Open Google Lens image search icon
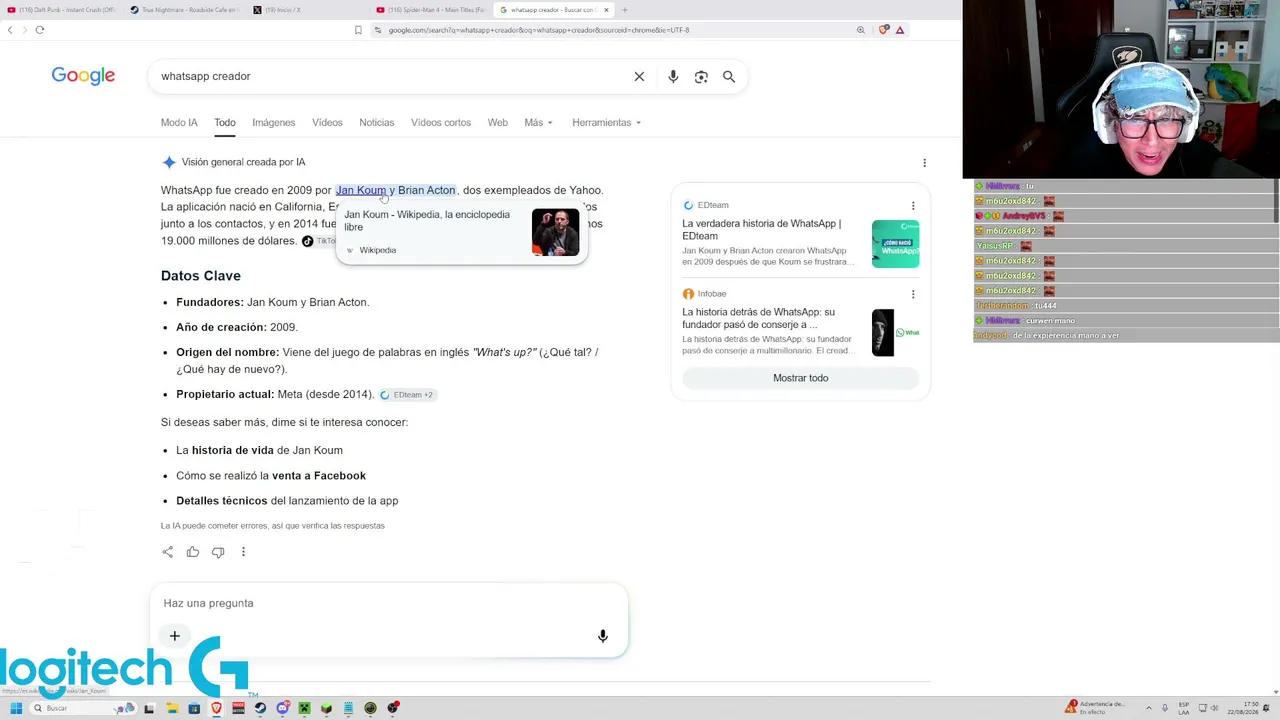 coord(701,76)
